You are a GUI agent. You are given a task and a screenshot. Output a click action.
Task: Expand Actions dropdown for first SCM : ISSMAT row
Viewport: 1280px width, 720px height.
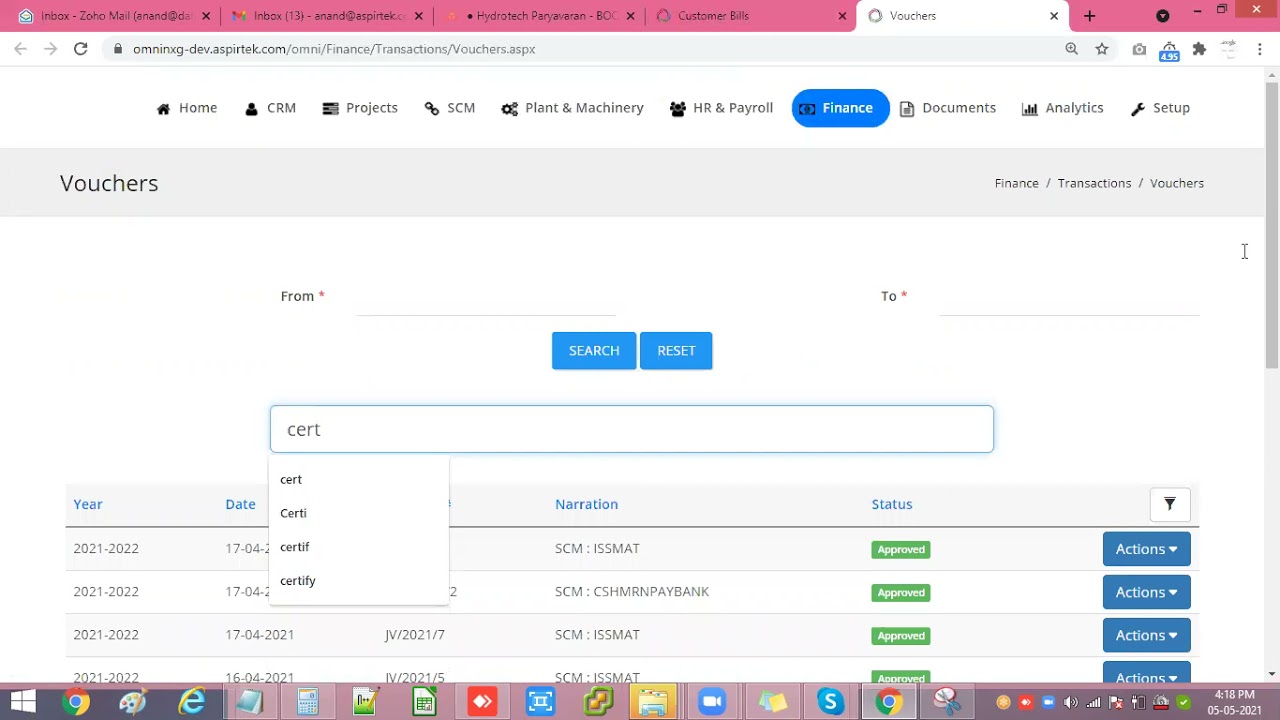click(x=1146, y=549)
